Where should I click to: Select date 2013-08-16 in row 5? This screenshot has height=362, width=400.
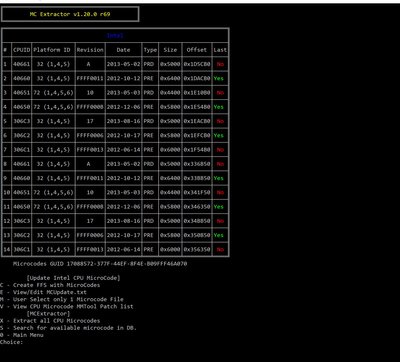tap(123, 121)
